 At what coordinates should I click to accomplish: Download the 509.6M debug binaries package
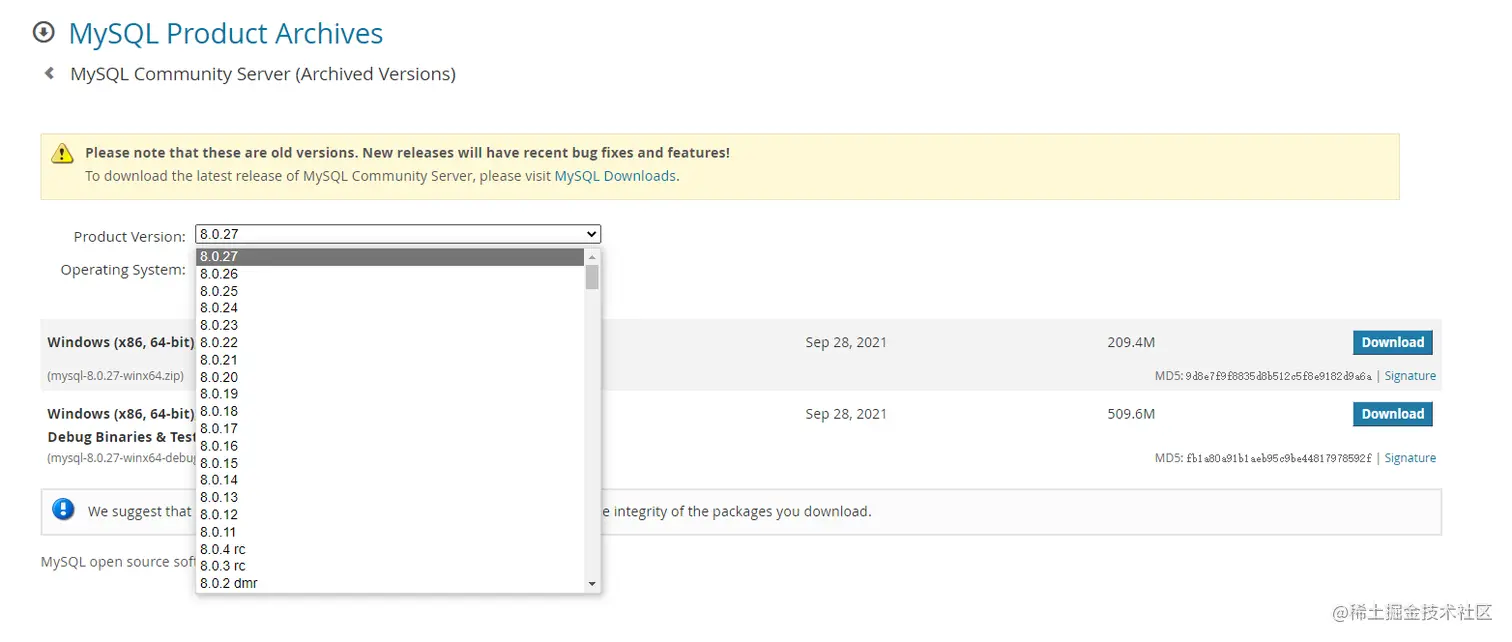1392,414
